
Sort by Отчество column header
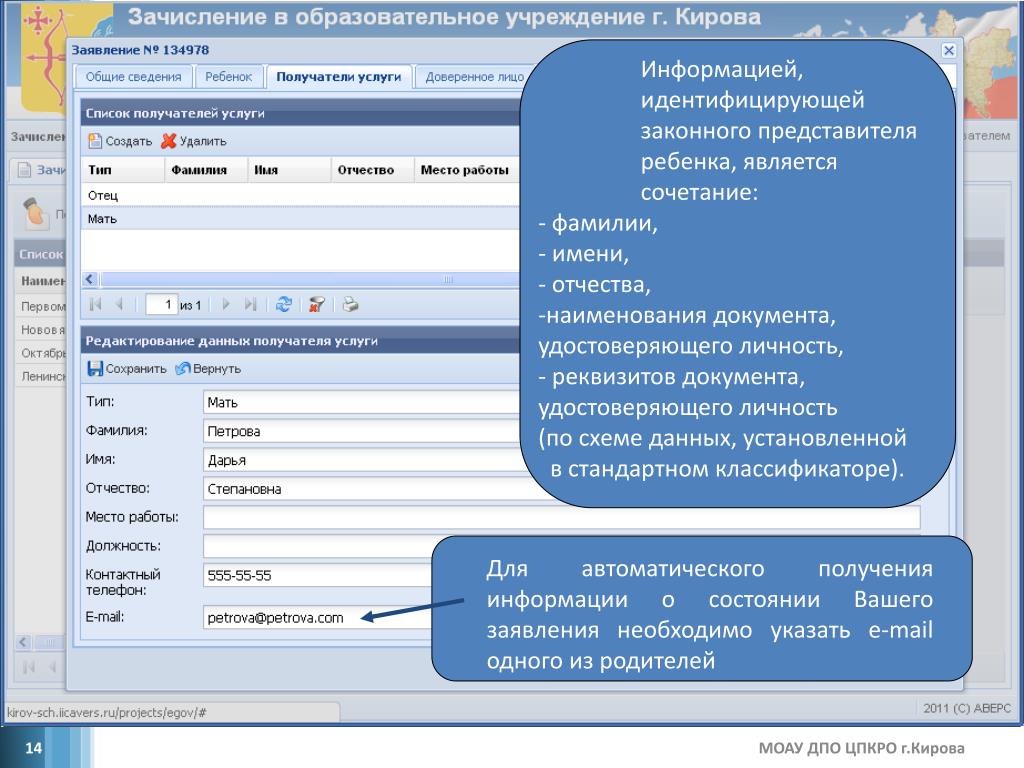(x=372, y=170)
